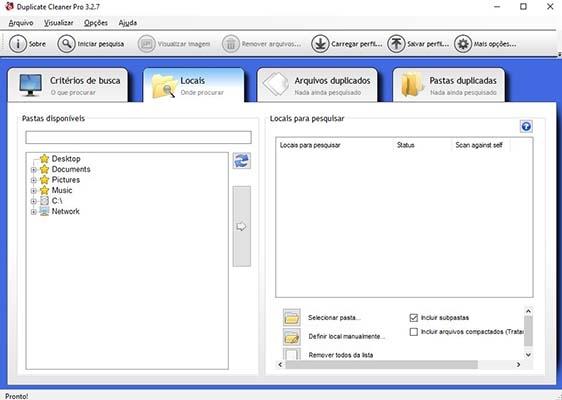Select Documents in the folder tree

71,169
